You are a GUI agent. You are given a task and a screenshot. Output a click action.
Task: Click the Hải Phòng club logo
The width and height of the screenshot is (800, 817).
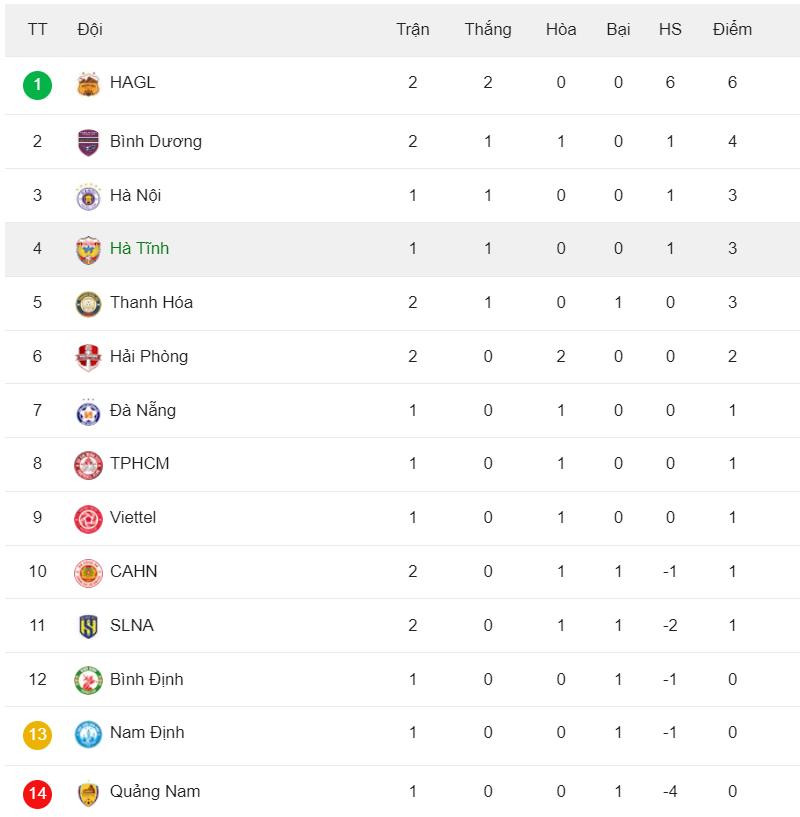(x=89, y=357)
